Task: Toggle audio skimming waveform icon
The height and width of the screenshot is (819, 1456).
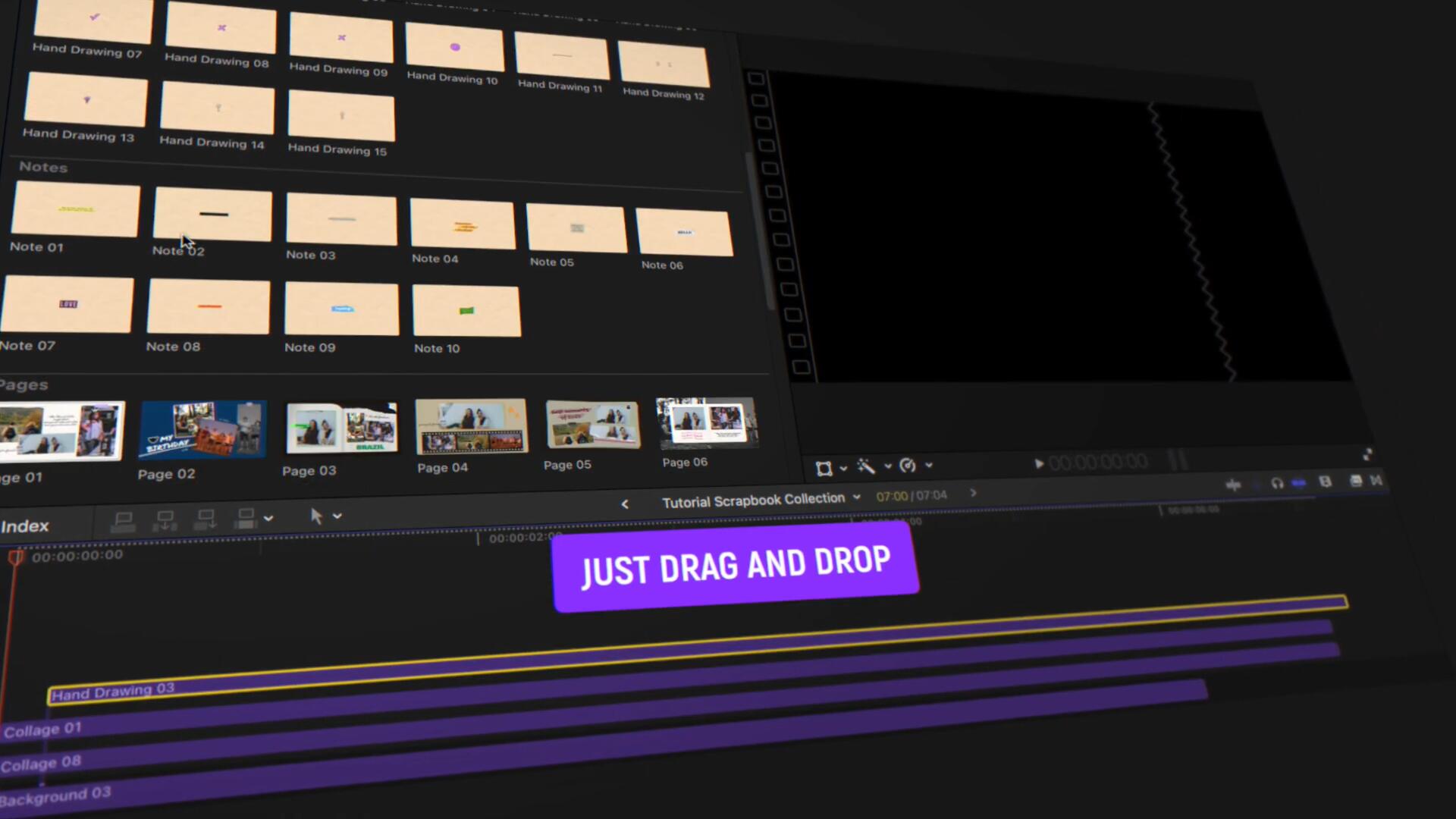Action: pyautogui.click(x=1233, y=485)
